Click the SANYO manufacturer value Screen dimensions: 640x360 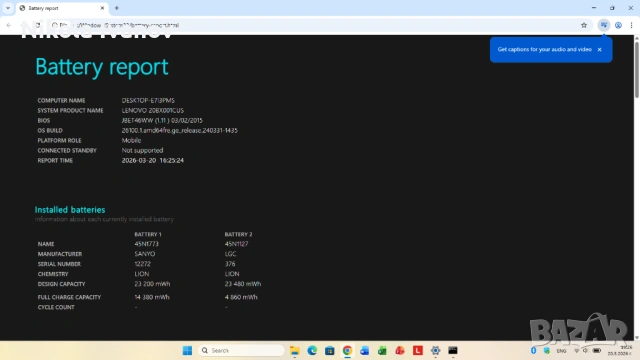tap(145, 254)
